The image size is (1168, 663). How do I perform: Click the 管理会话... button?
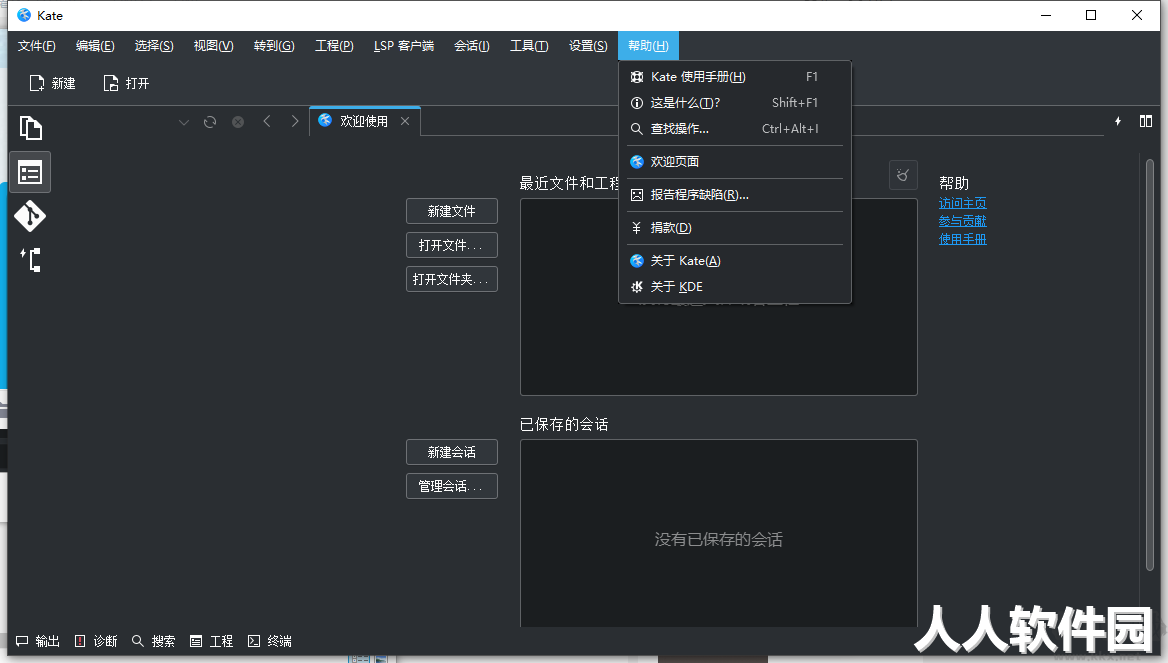pyautogui.click(x=451, y=486)
